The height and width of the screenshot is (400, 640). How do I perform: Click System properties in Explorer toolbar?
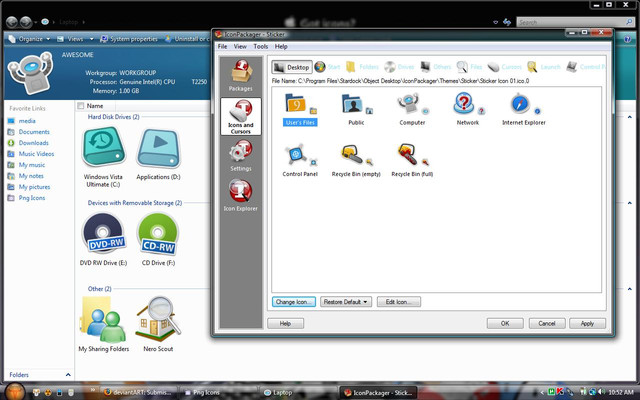pos(129,39)
